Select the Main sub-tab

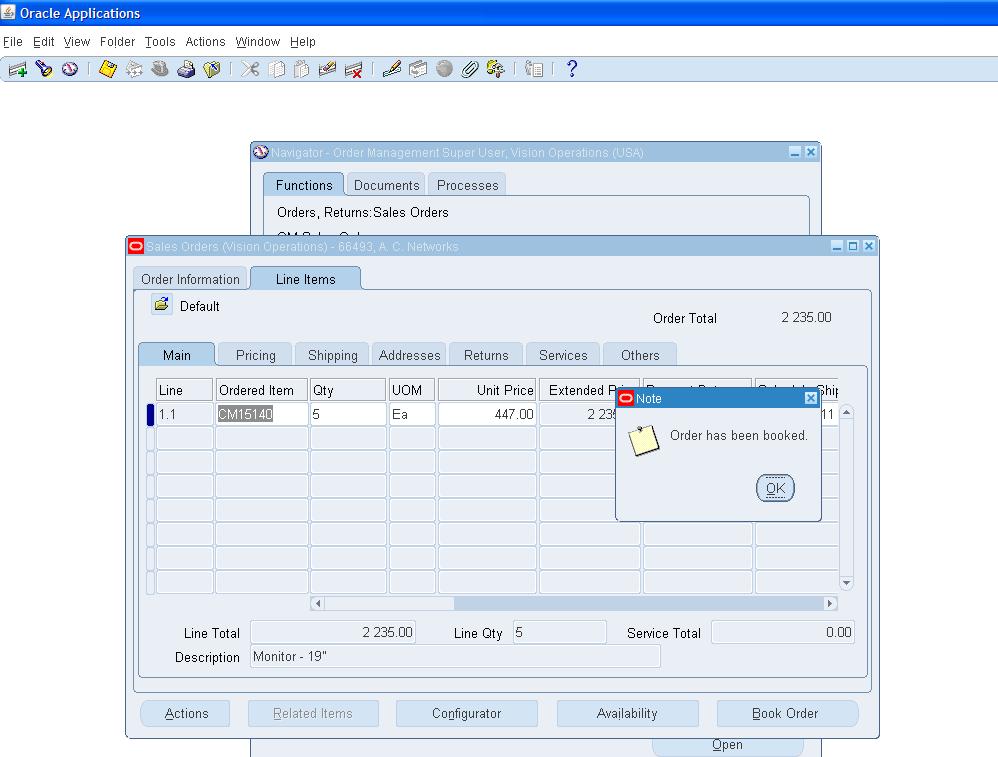[x=177, y=355]
